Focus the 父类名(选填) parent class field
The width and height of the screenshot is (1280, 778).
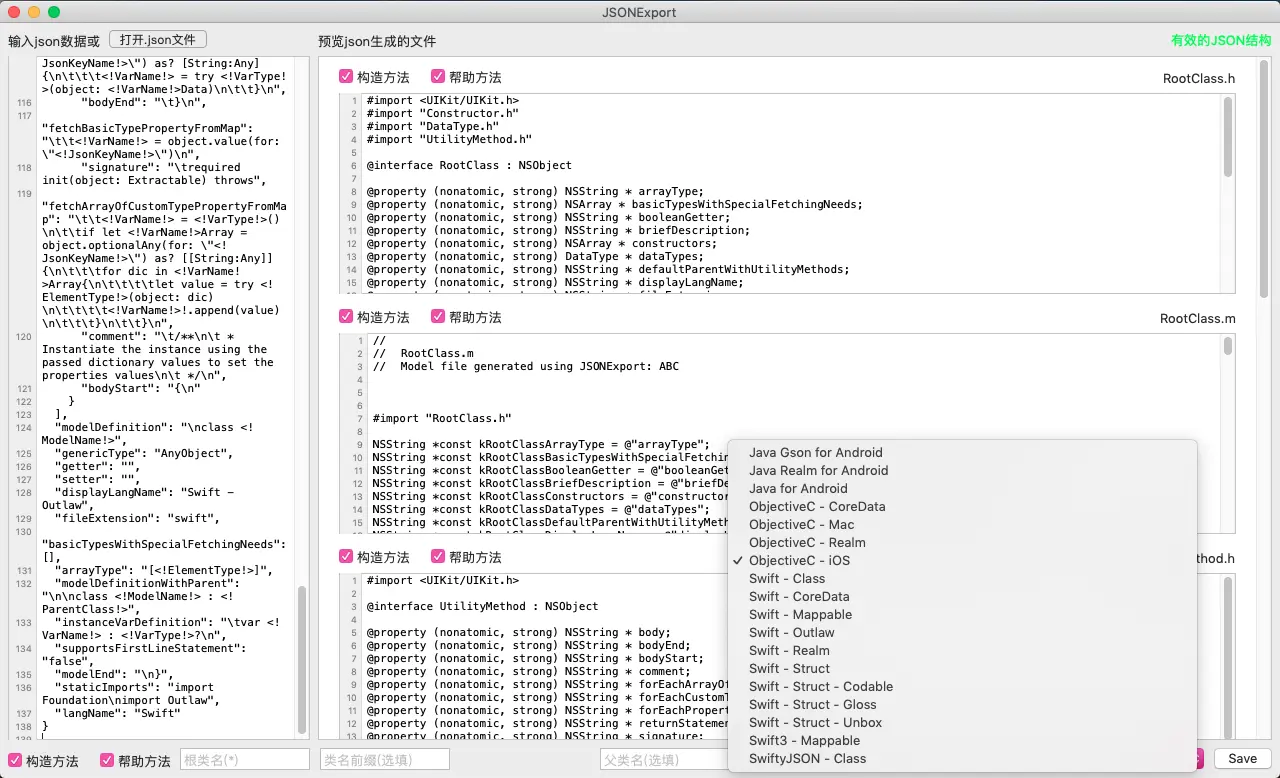tap(664, 760)
